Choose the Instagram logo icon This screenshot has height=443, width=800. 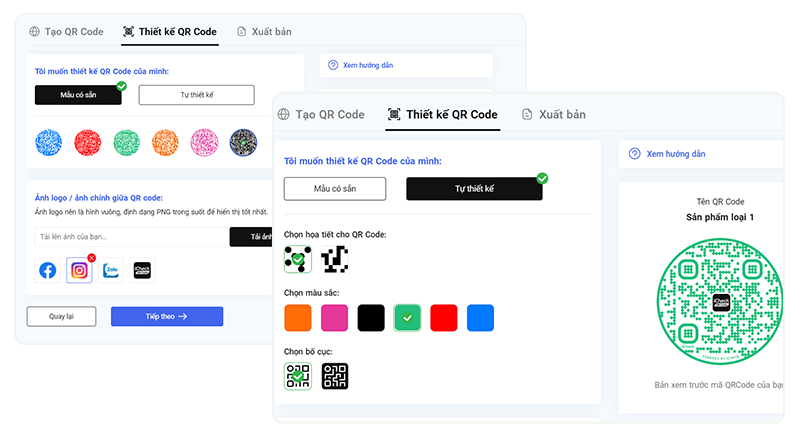[79, 270]
